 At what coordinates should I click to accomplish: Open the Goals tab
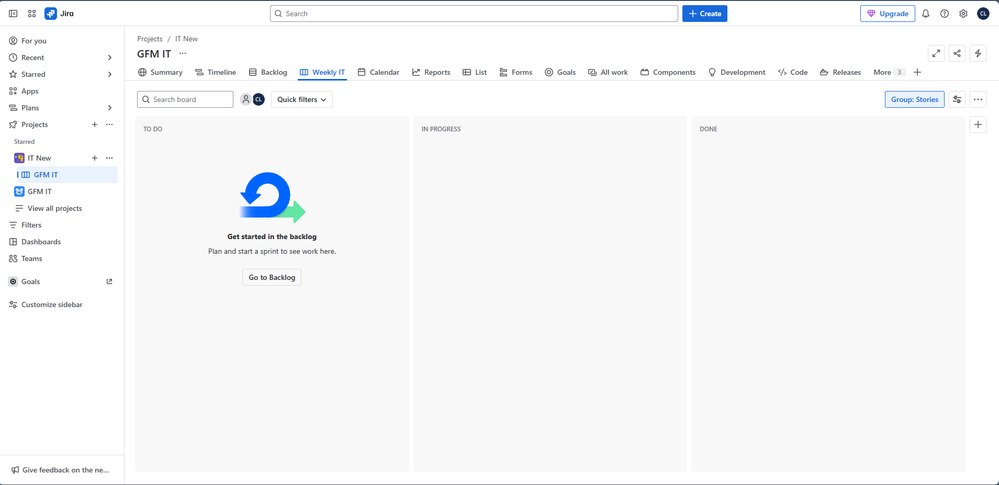(560, 73)
